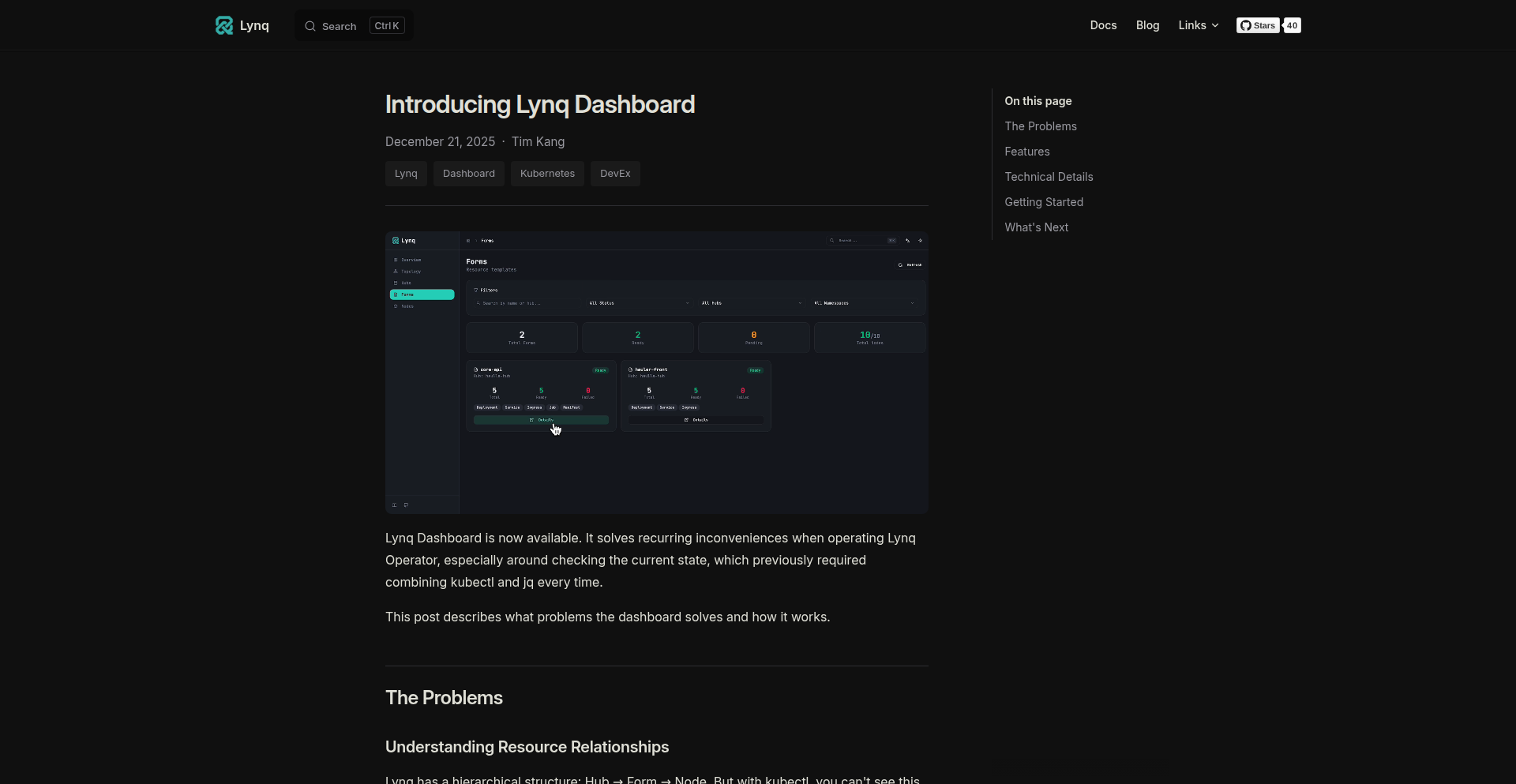Open the Links dropdown in the navbar
The height and width of the screenshot is (784, 1516).
tap(1198, 24)
